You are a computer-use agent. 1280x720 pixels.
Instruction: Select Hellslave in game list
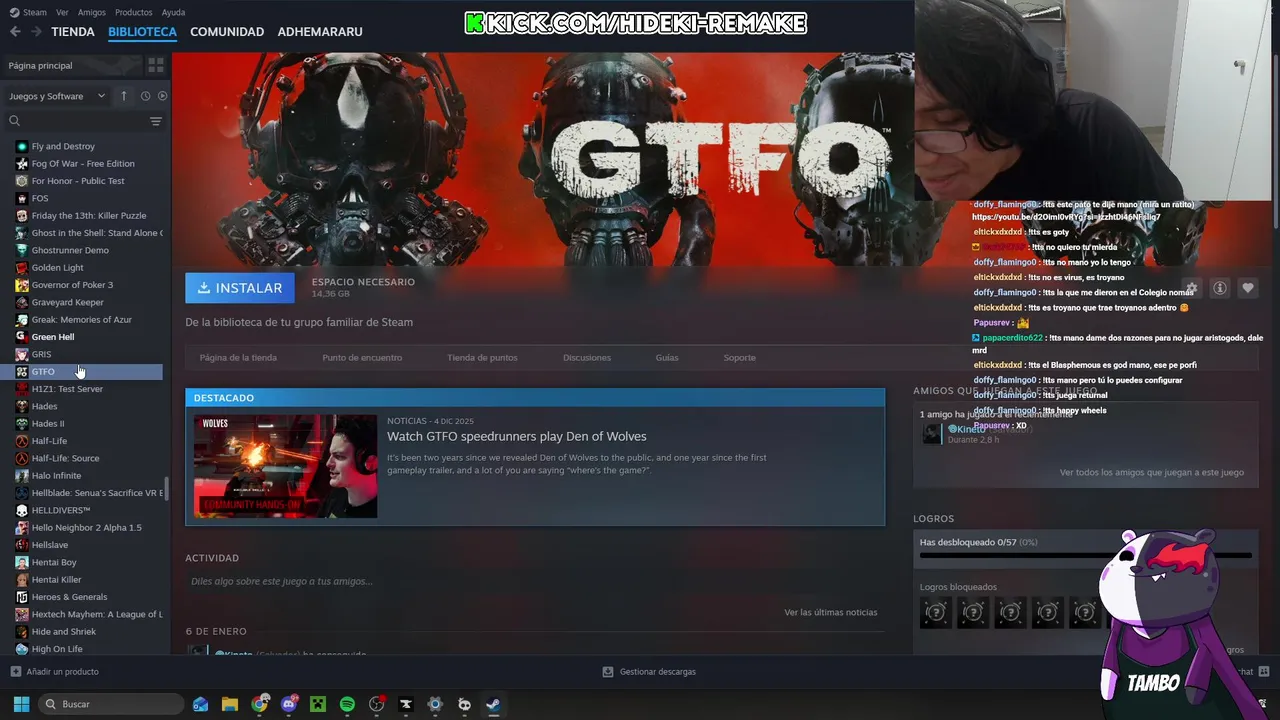click(x=50, y=545)
